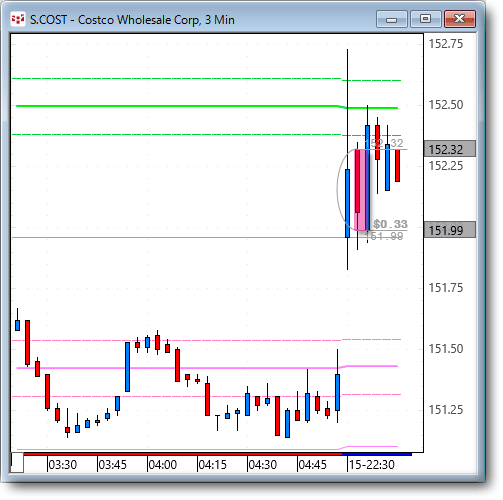Click the 04:00 time axis label
The height and width of the screenshot is (500, 503).
[x=163, y=464]
